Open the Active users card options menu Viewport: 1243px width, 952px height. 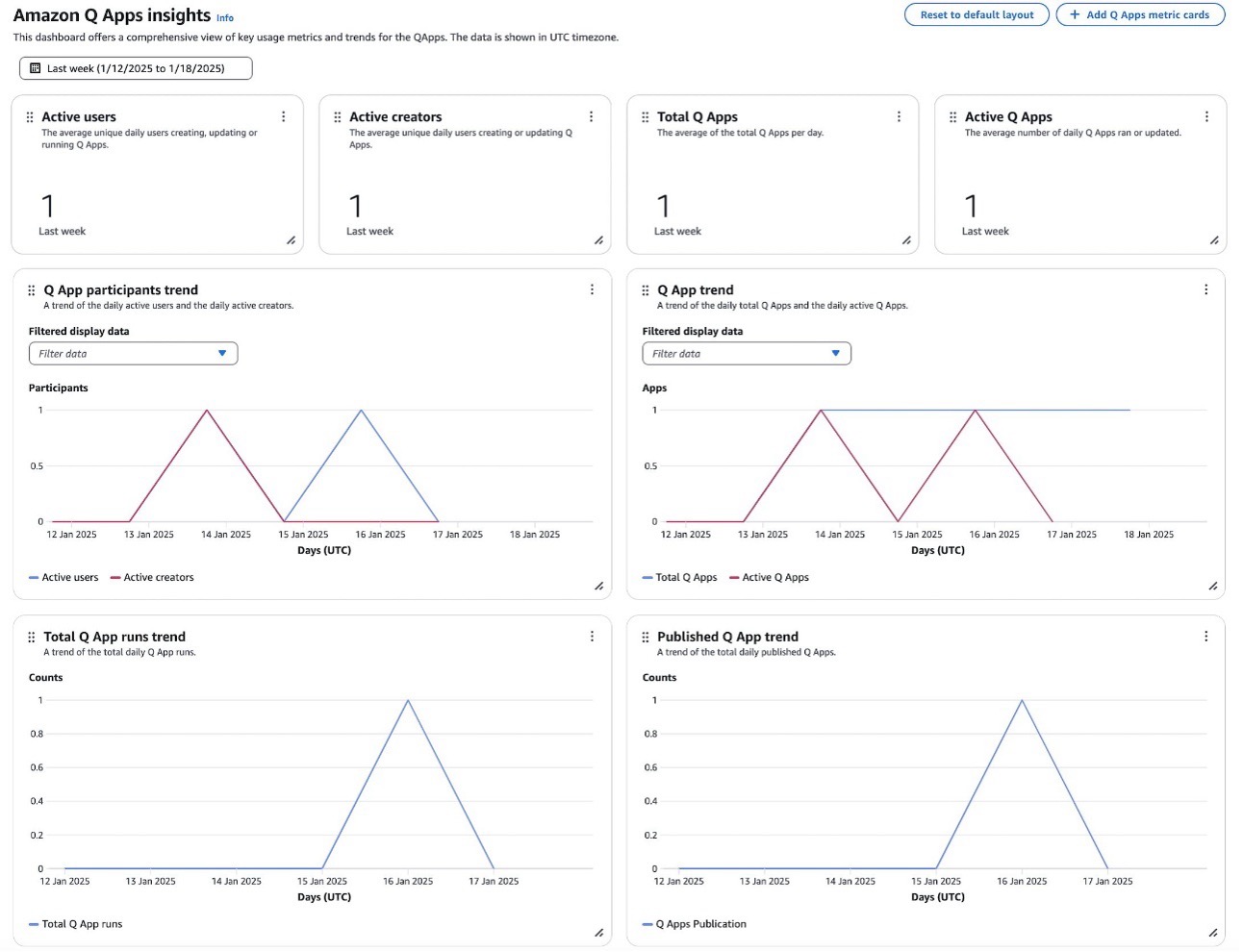[x=283, y=116]
